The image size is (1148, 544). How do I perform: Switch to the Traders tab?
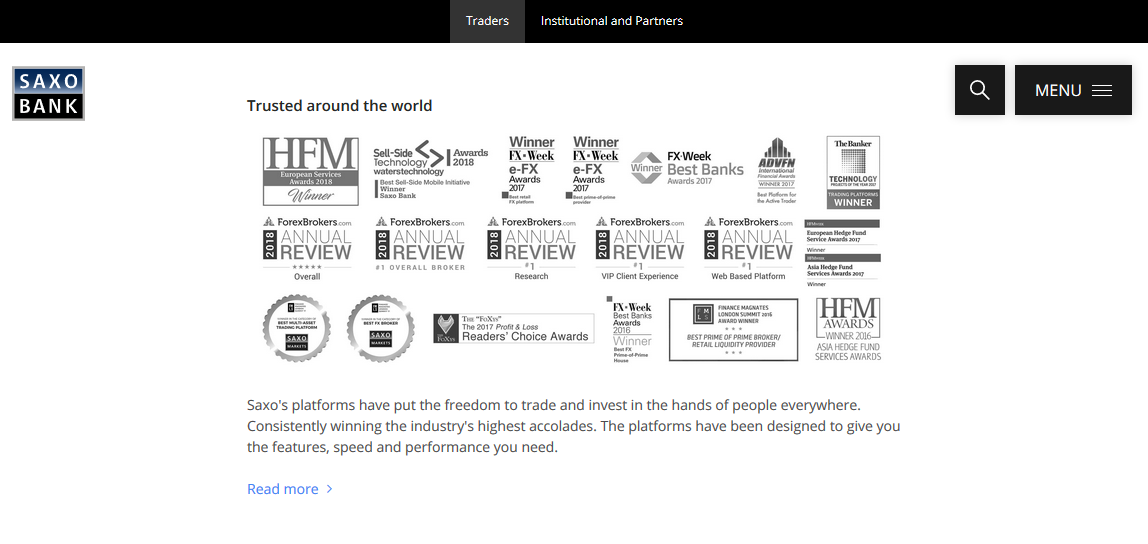[487, 21]
